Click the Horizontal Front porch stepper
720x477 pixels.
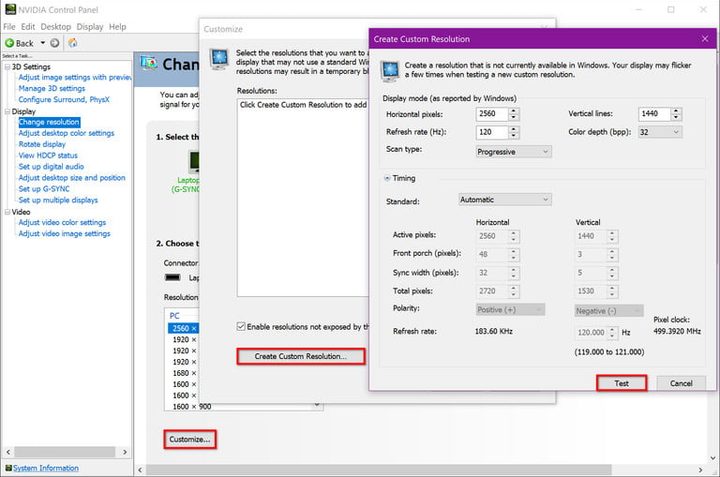point(514,254)
